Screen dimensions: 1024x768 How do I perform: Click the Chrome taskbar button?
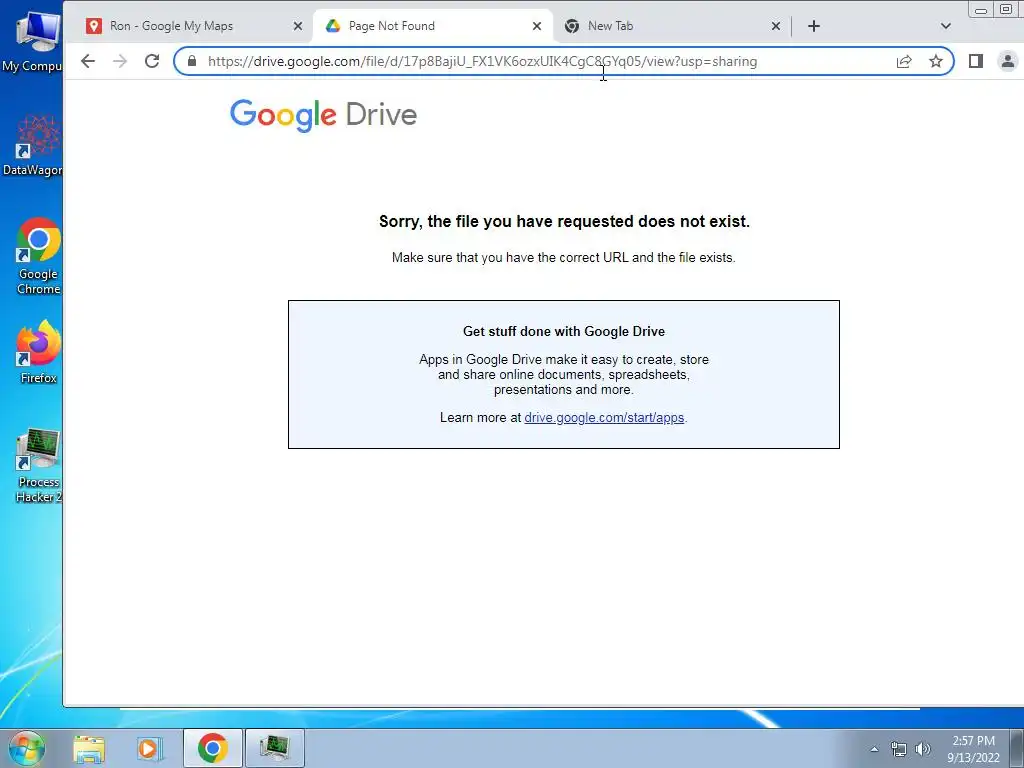click(x=213, y=748)
